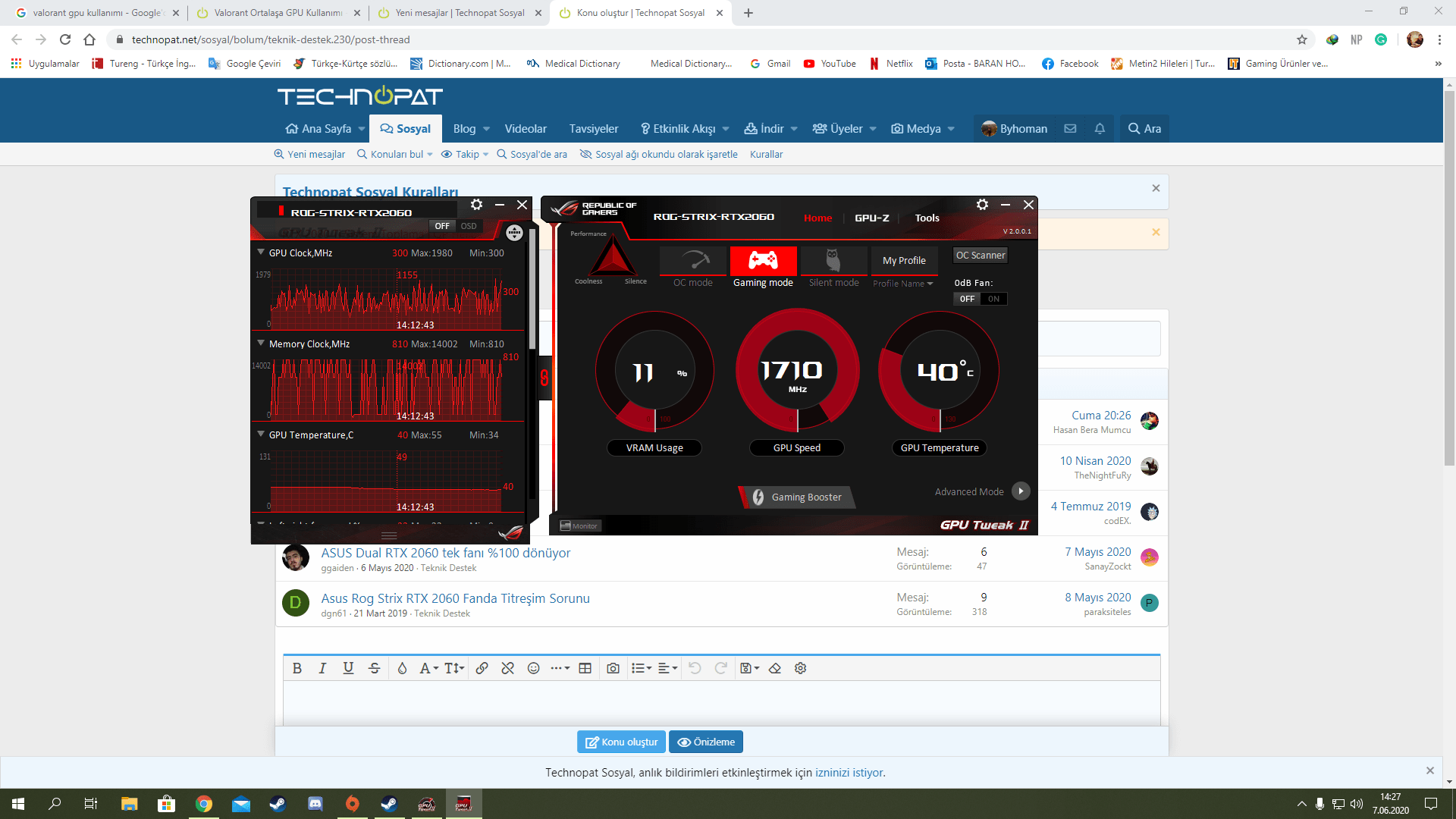Open GPU Tweak settings gear icon
1456x819 pixels.
pos(982,205)
